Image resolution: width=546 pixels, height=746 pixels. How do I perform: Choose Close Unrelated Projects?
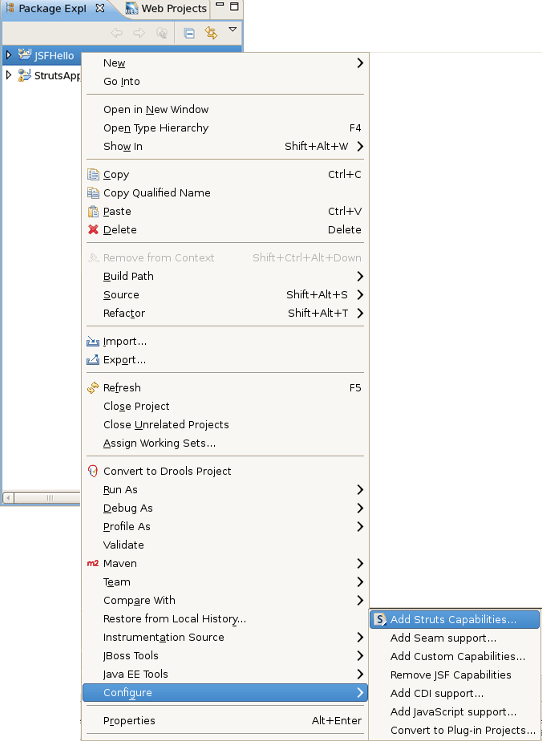click(225, 424)
